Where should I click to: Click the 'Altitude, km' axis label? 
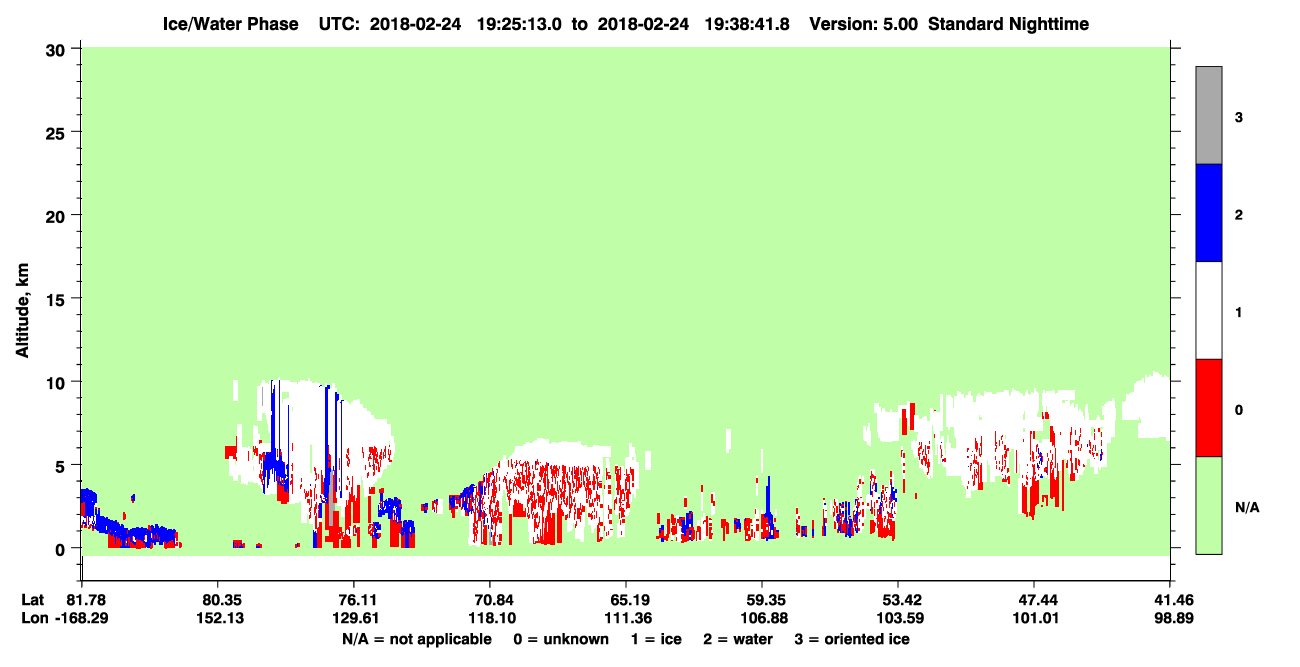point(22,308)
